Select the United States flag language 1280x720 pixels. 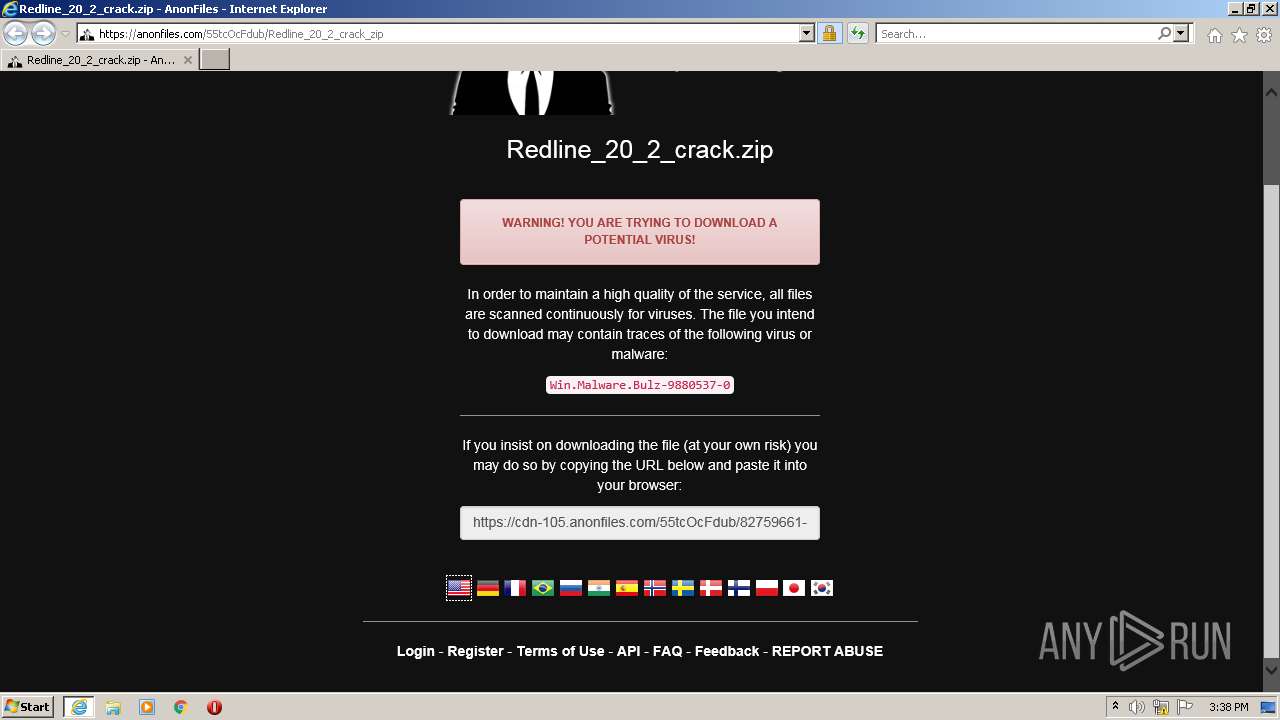click(459, 588)
